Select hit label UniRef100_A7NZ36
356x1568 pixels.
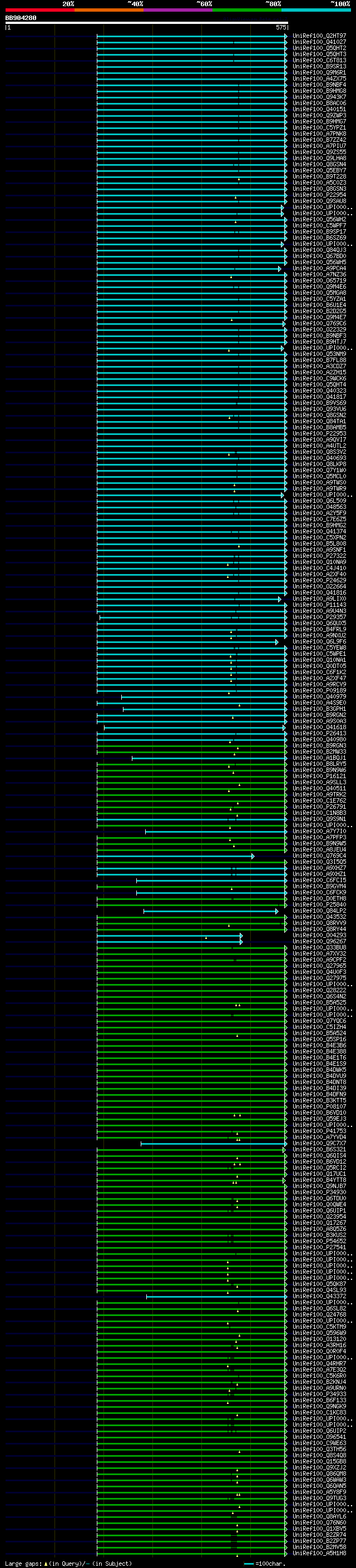319,275
